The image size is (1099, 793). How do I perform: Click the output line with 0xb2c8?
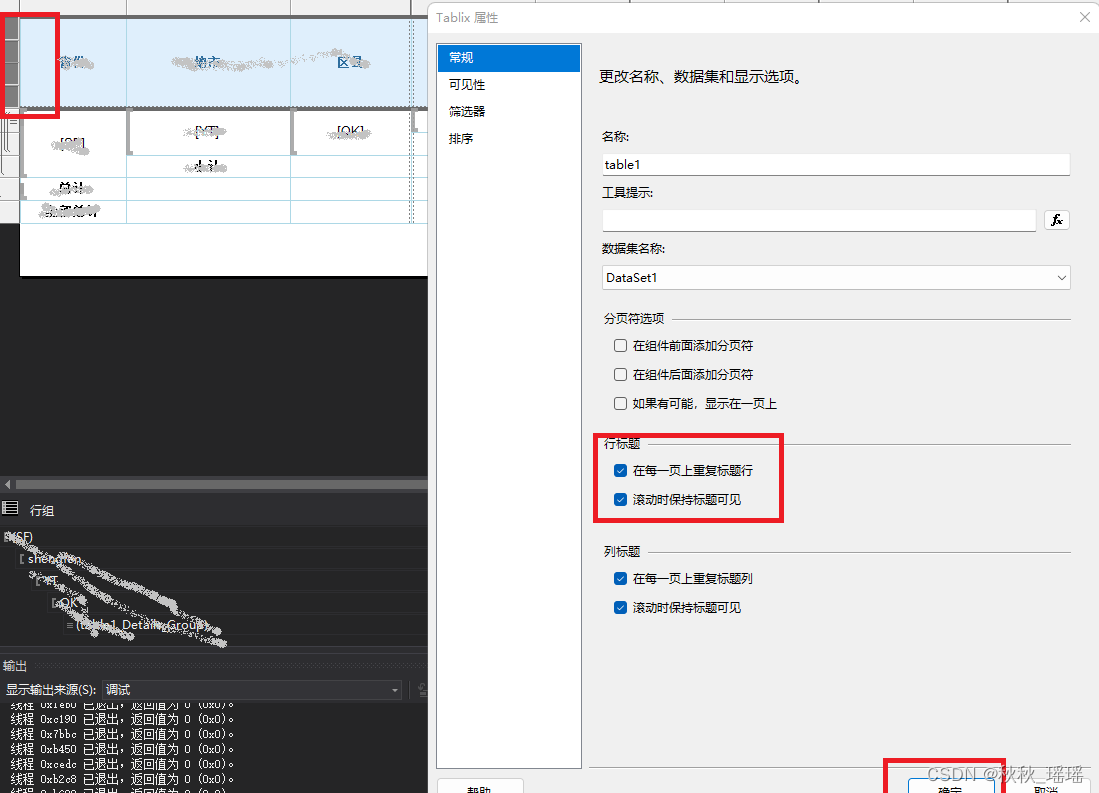click(122, 779)
